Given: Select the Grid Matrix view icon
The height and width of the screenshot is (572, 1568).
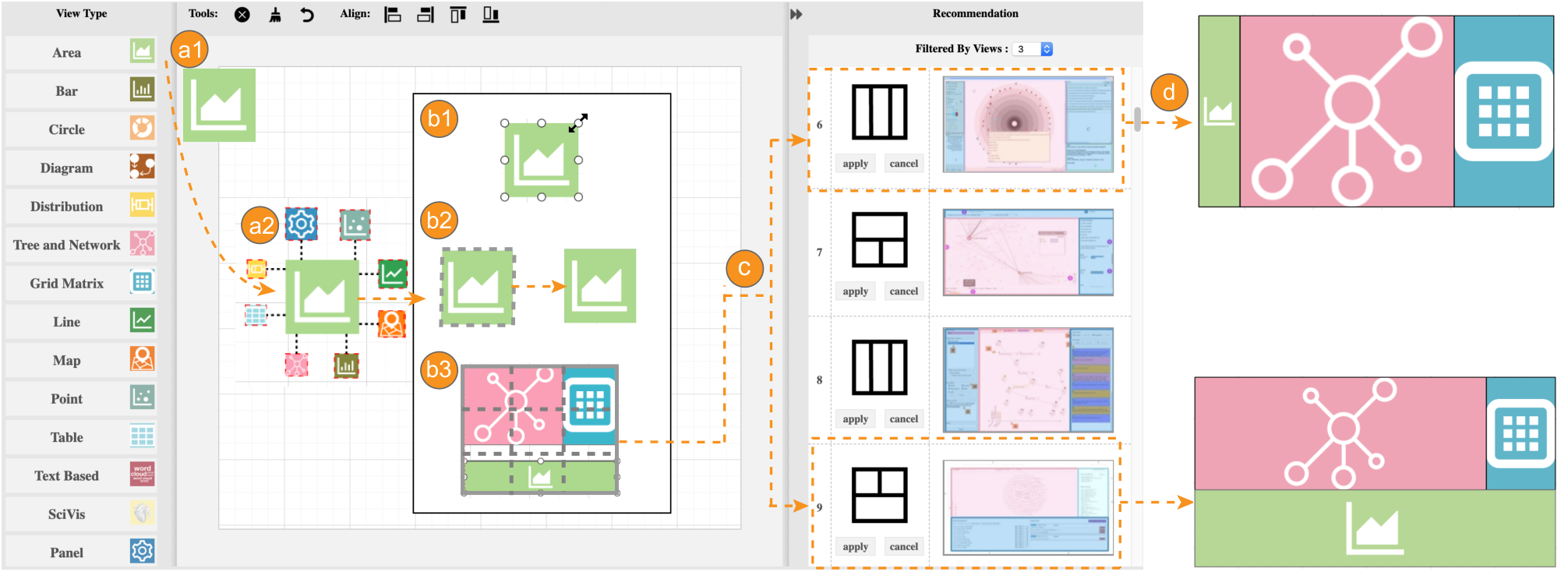Looking at the screenshot, I should click(142, 281).
